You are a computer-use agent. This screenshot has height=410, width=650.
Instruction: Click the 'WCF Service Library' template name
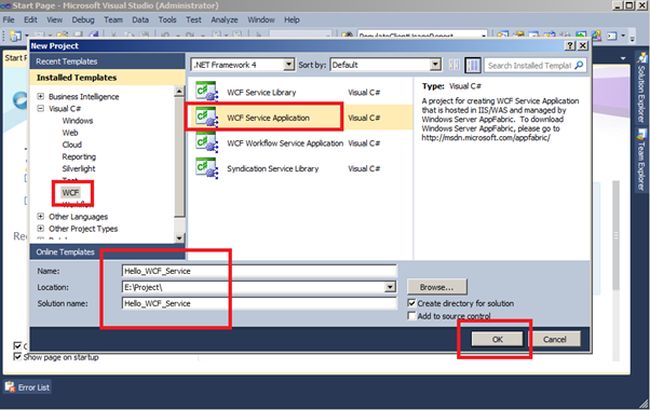262,92
